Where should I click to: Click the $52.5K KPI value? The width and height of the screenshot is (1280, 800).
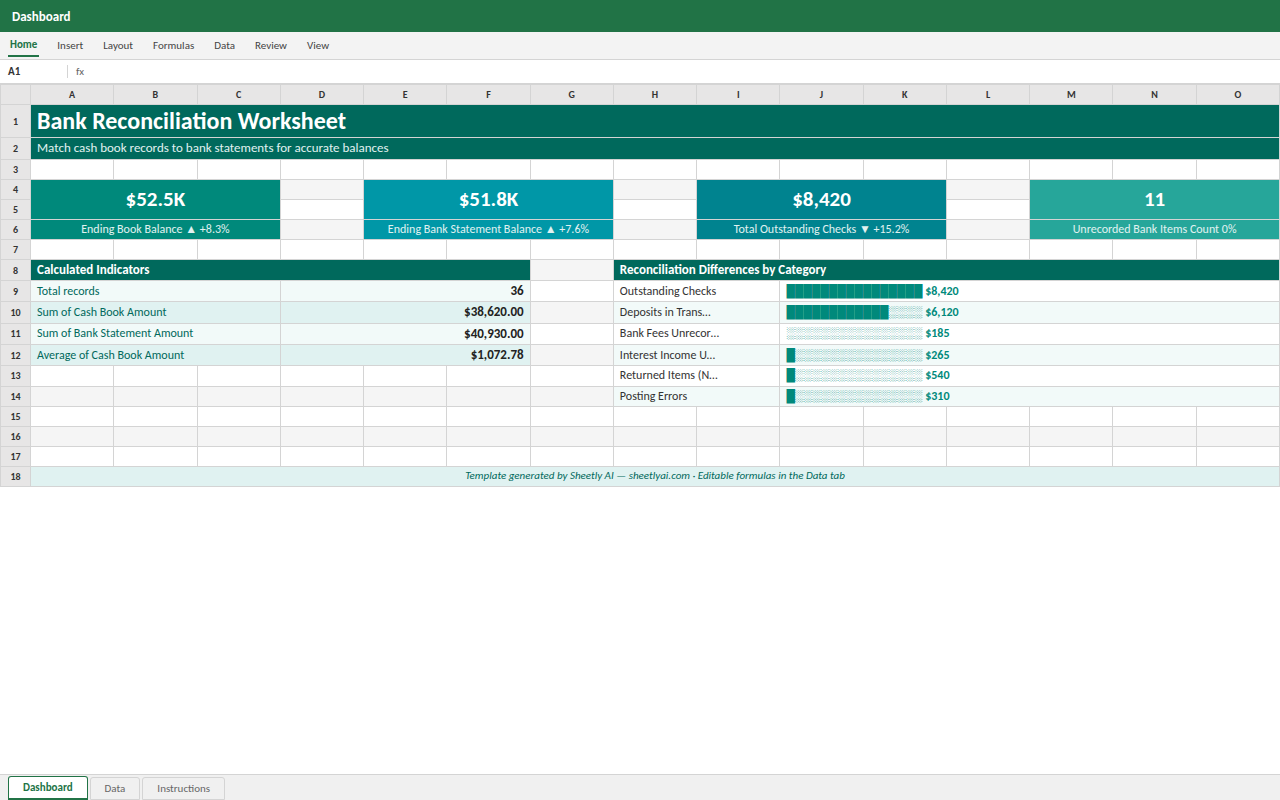[155, 200]
